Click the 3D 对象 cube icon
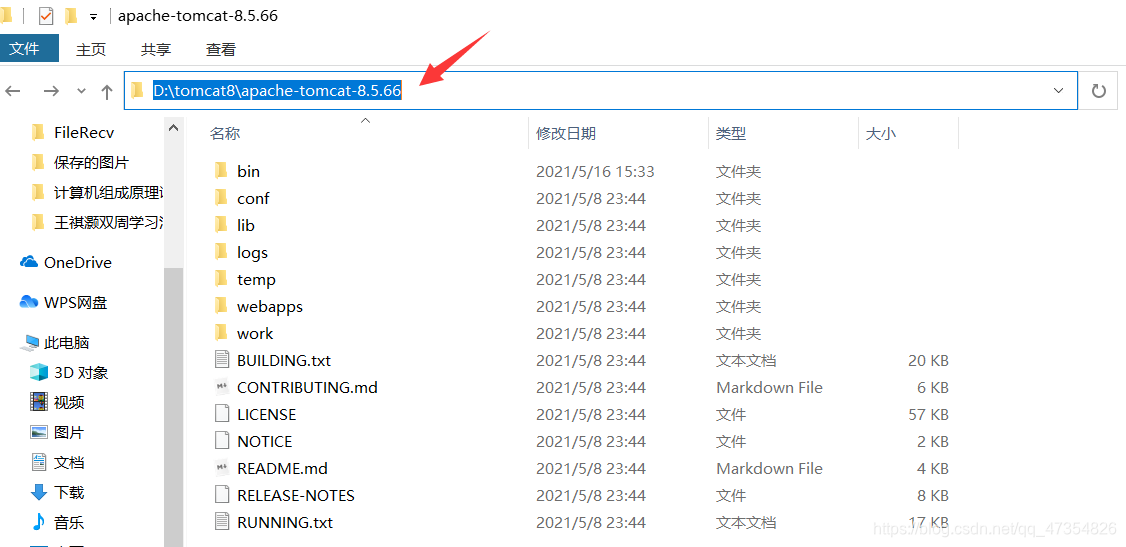Image resolution: width=1126 pixels, height=547 pixels. [x=38, y=373]
